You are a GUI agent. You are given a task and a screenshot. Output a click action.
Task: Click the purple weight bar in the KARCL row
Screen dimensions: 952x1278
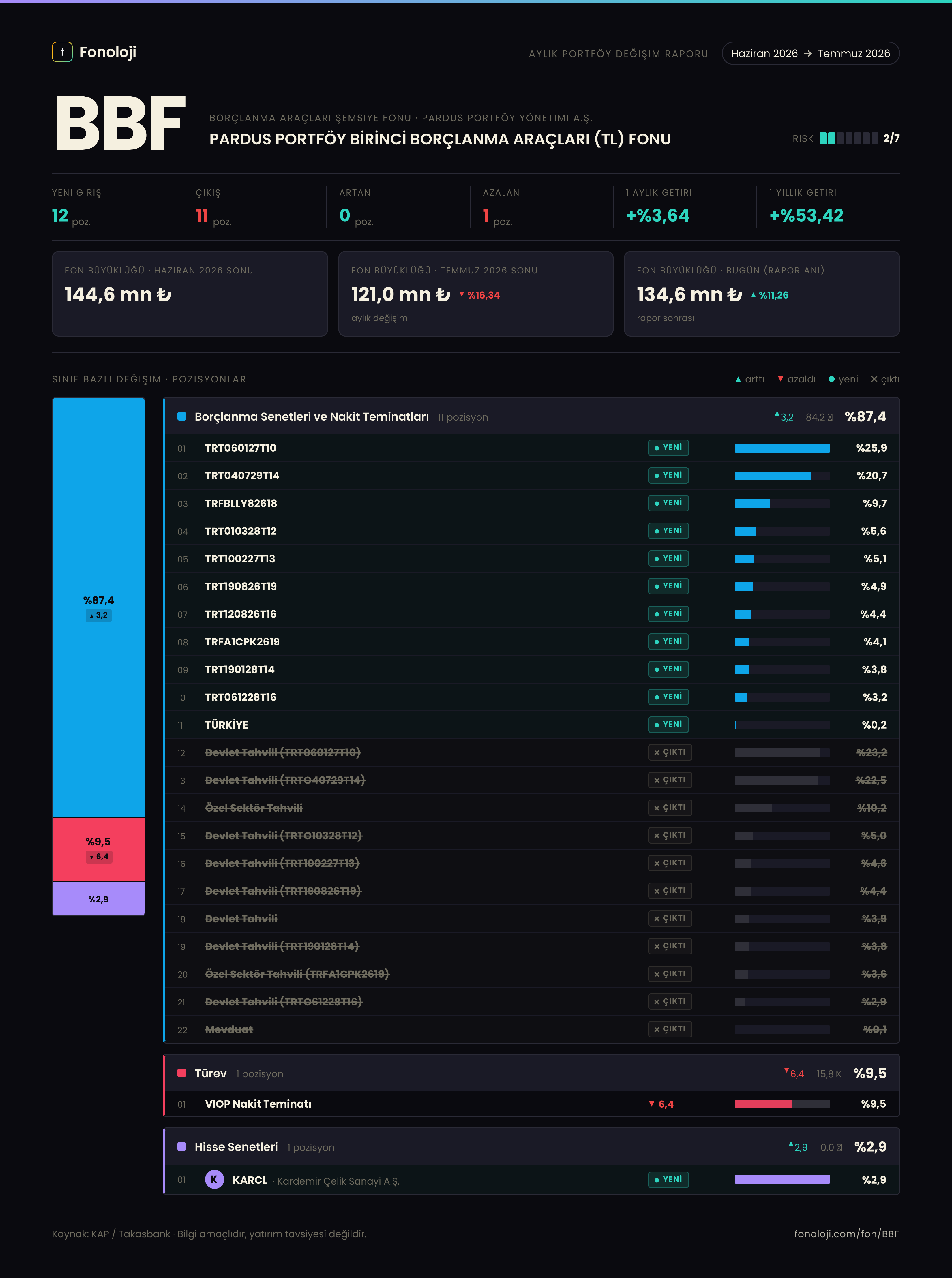782,1179
